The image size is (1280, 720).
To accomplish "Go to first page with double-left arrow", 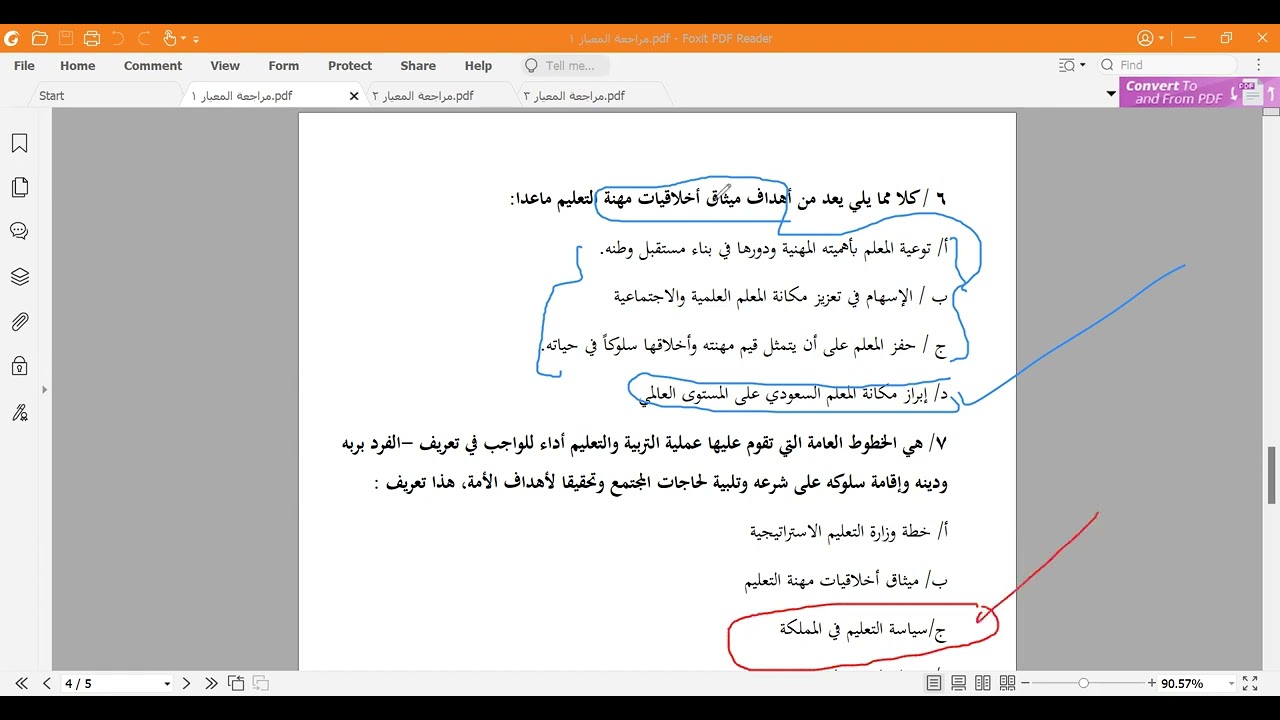I will click(x=21, y=684).
